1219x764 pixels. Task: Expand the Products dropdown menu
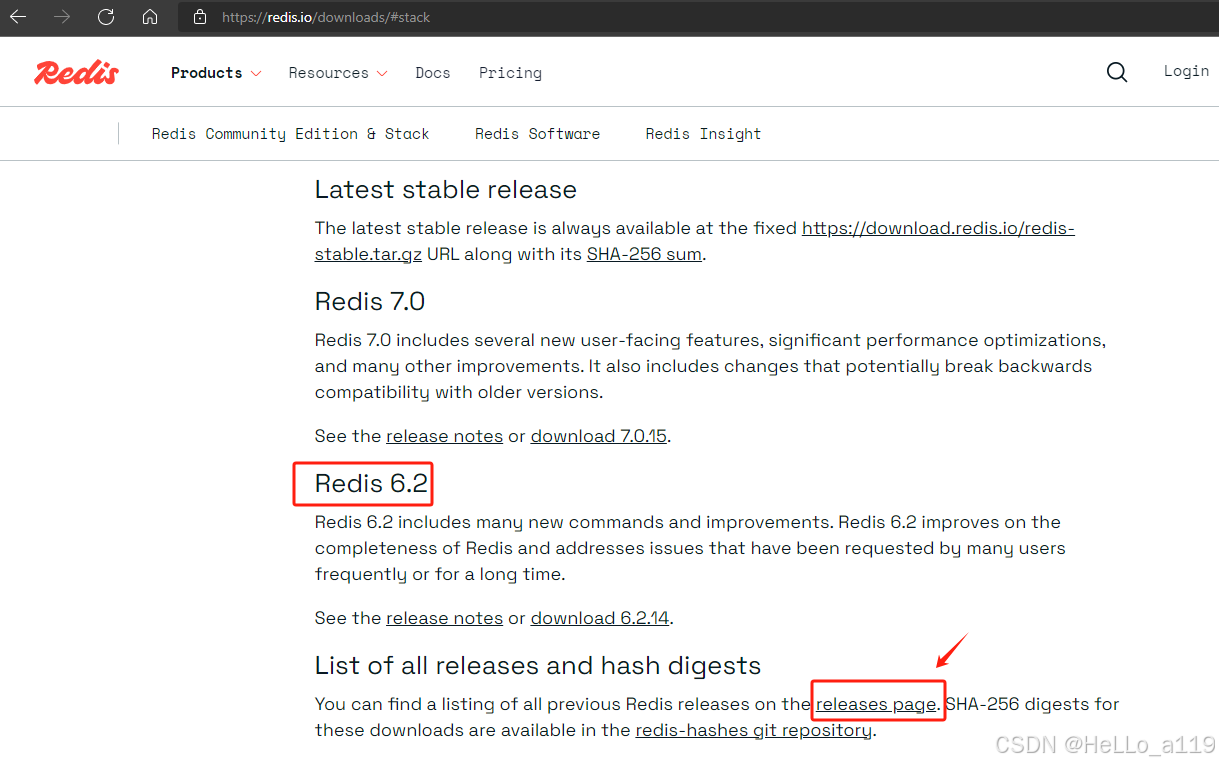tap(216, 73)
